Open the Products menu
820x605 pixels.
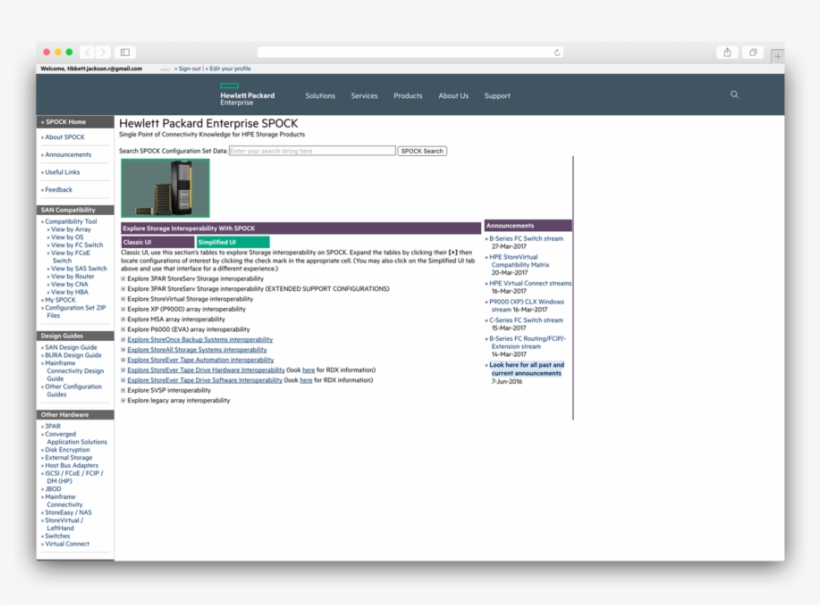(407, 96)
